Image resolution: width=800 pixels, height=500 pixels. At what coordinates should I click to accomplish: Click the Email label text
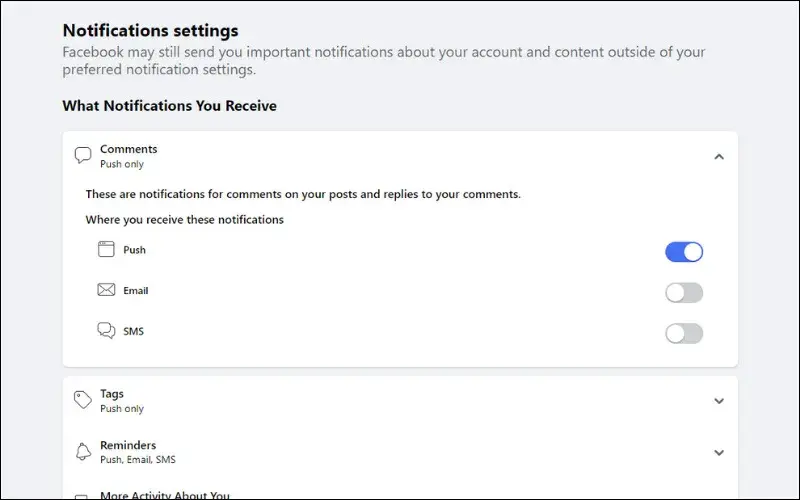tap(136, 290)
